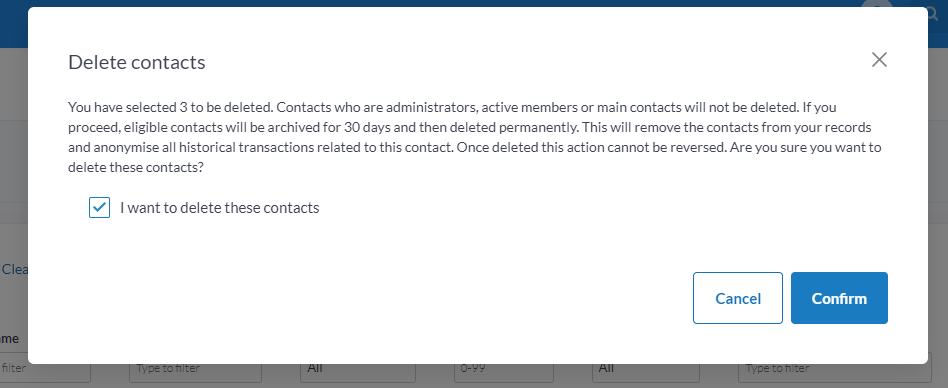The height and width of the screenshot is (388, 948).
Task: Click the blue tick mark inside checkbox
Action: [99, 207]
